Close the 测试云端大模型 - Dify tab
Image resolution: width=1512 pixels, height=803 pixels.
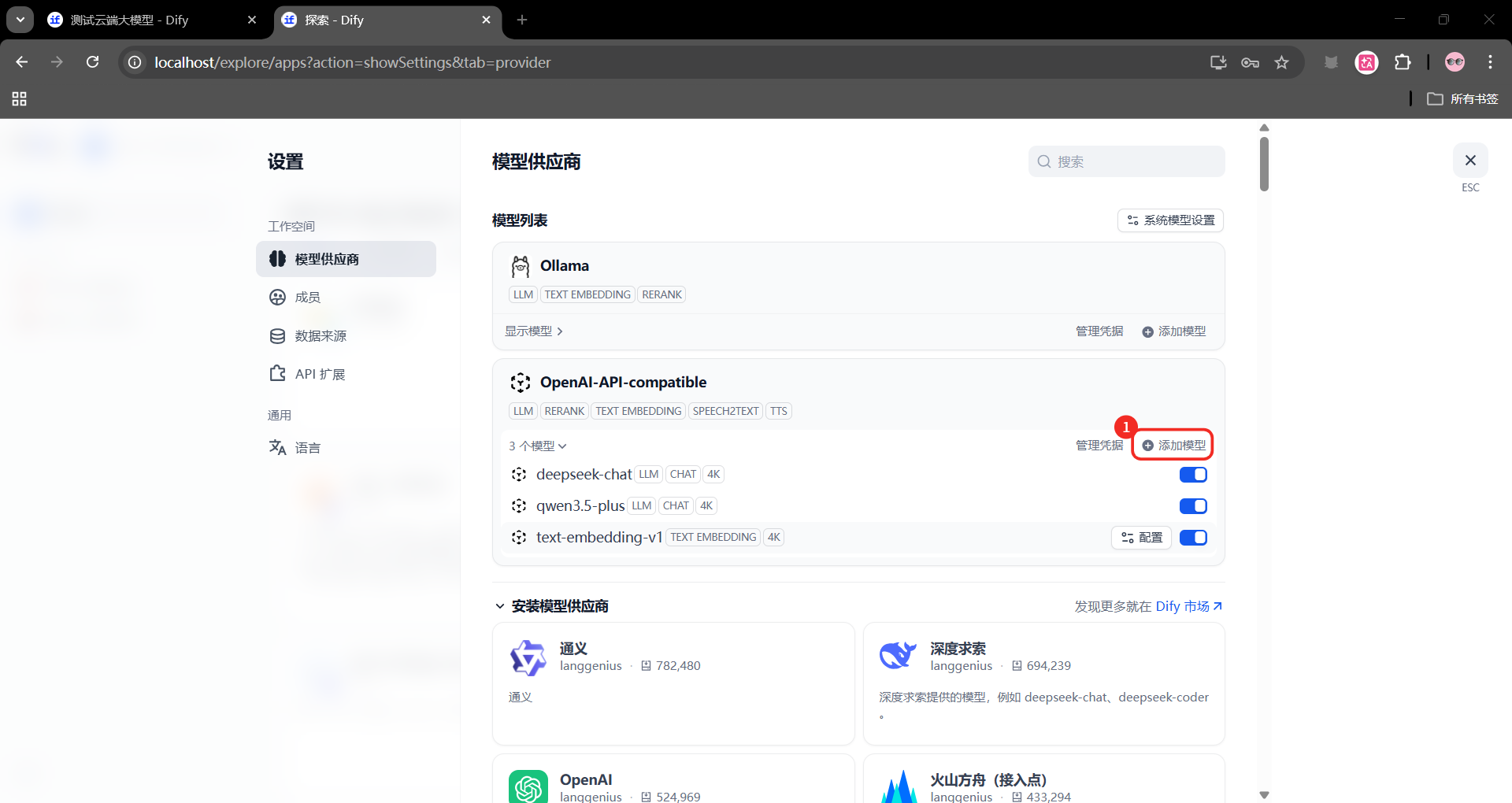252,20
